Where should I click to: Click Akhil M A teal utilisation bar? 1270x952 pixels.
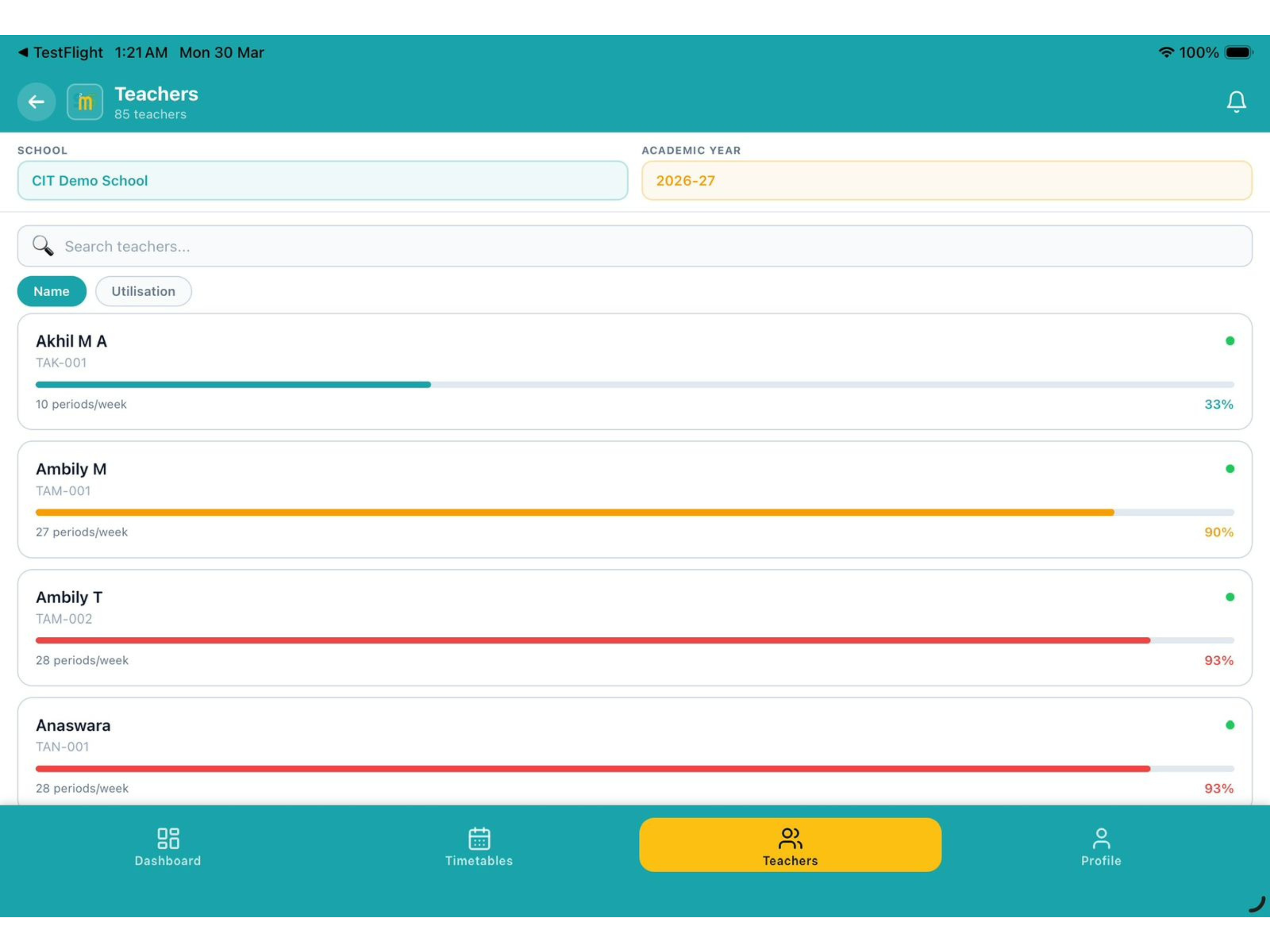click(233, 385)
